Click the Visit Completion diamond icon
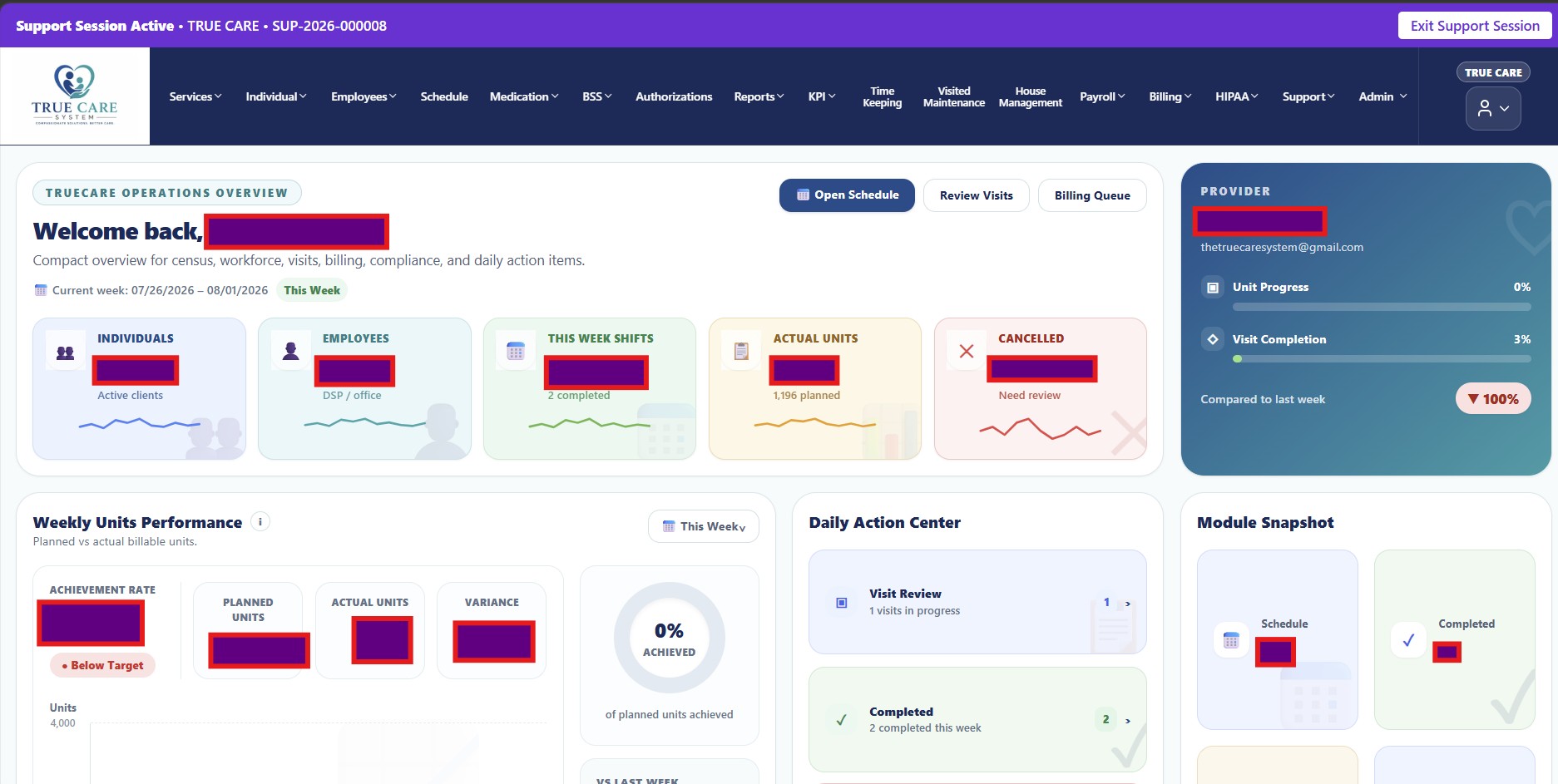The image size is (1558, 784). pyautogui.click(x=1213, y=339)
